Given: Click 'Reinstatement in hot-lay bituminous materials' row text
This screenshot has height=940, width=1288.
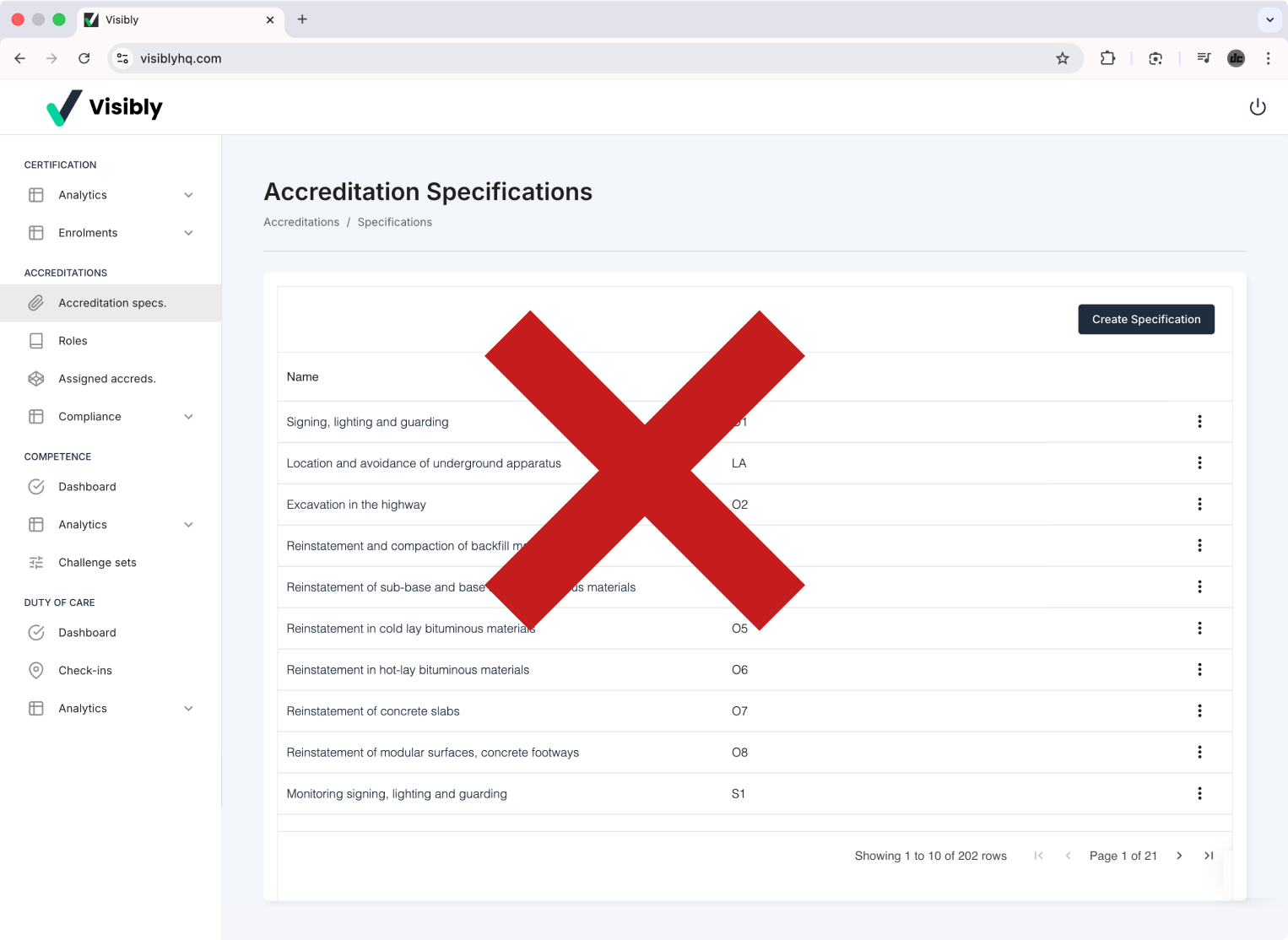Looking at the screenshot, I should click(x=408, y=670).
